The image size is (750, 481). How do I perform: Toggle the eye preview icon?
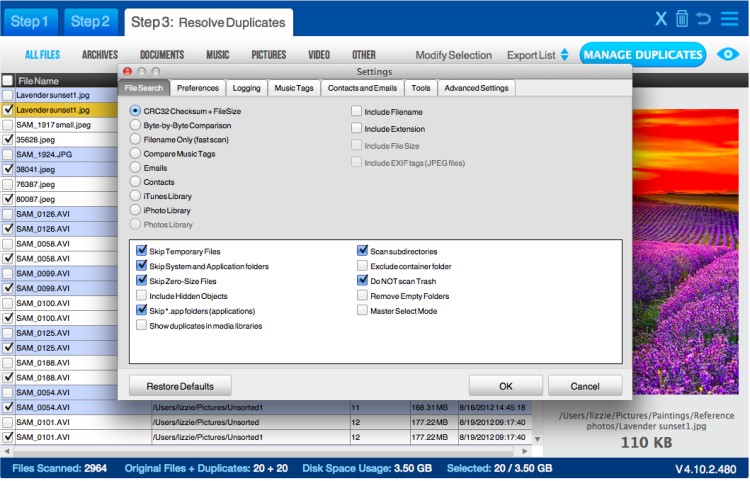tap(727, 55)
